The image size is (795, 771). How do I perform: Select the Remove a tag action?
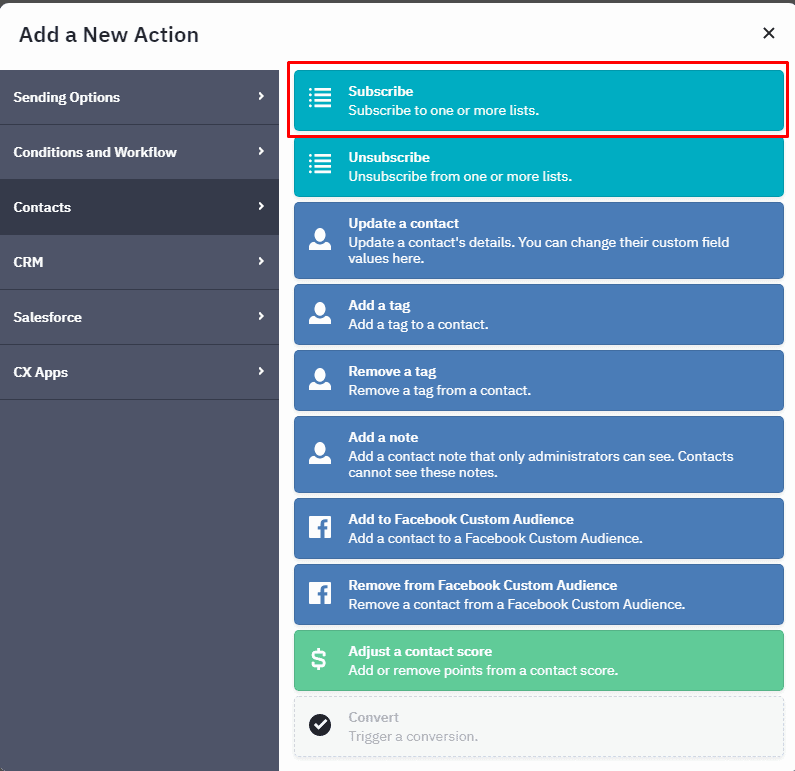click(x=539, y=380)
